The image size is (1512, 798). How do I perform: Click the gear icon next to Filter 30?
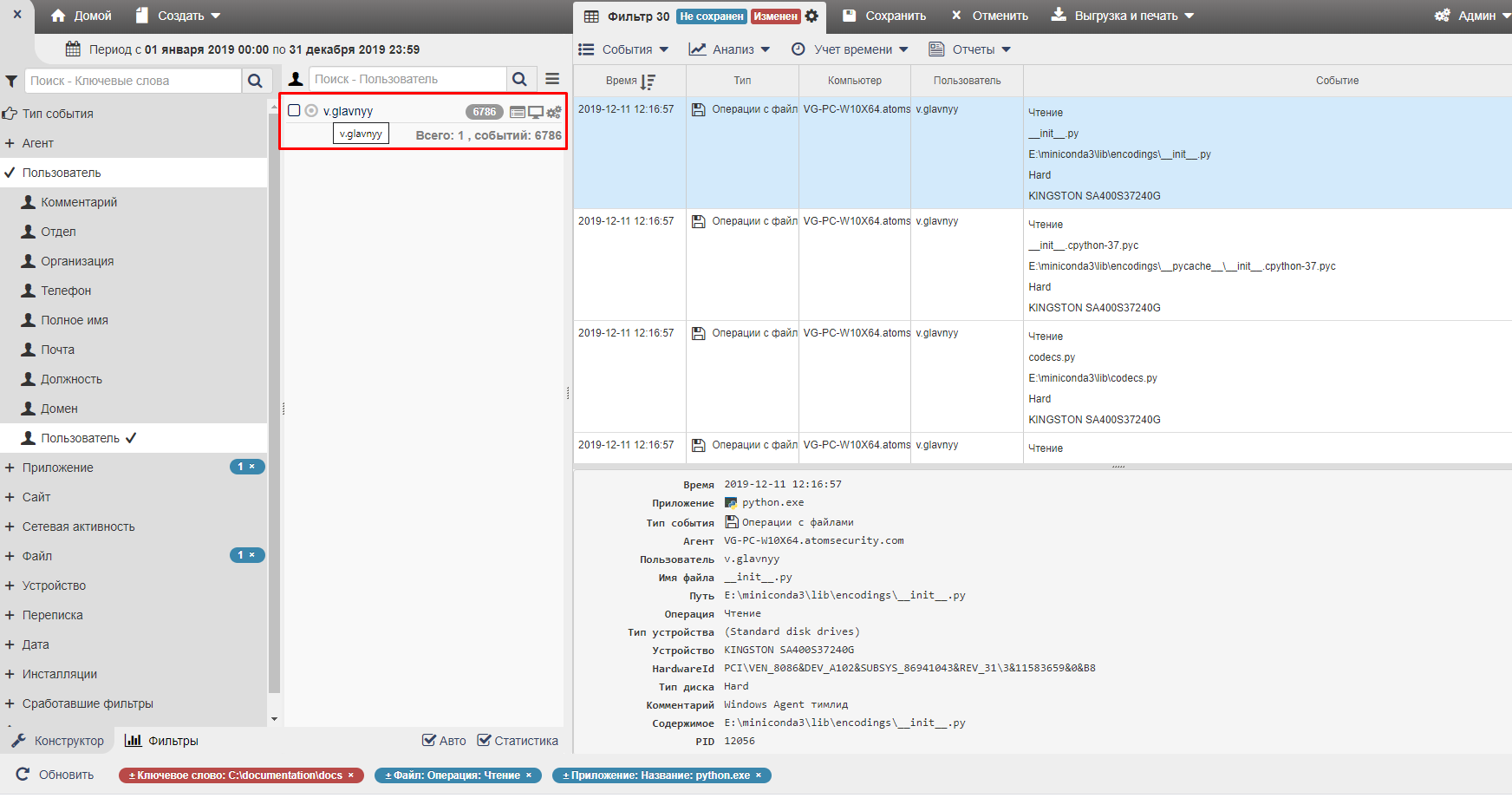coord(811,16)
